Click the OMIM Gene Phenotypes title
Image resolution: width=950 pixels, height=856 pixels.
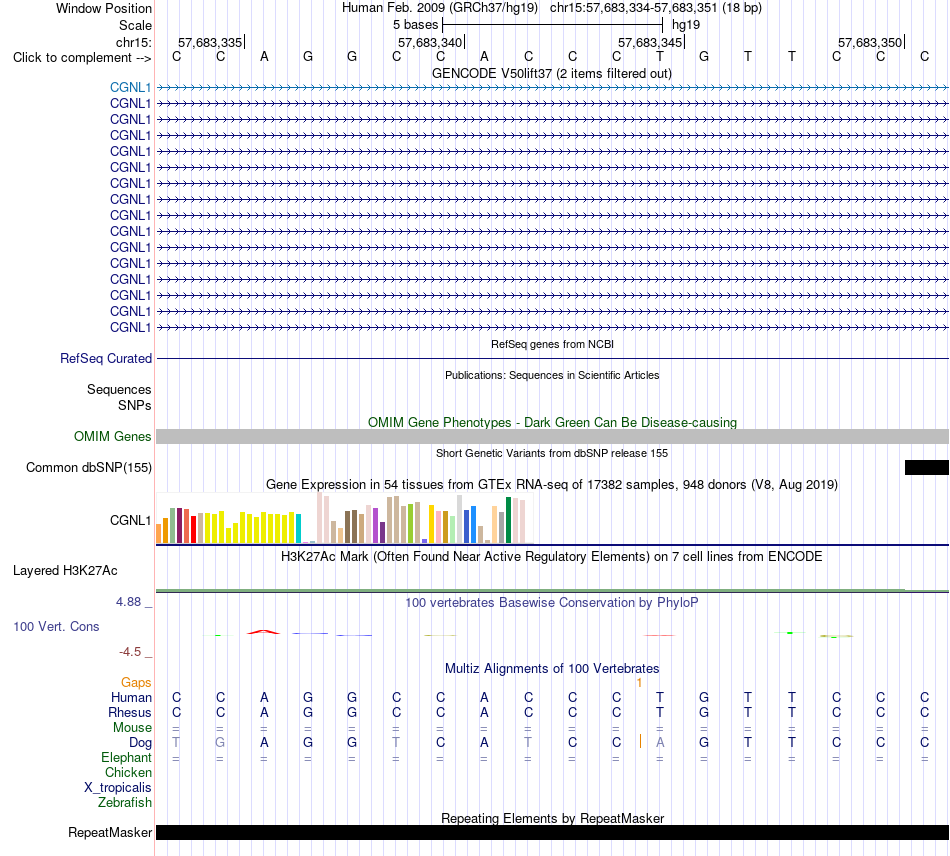point(552,422)
